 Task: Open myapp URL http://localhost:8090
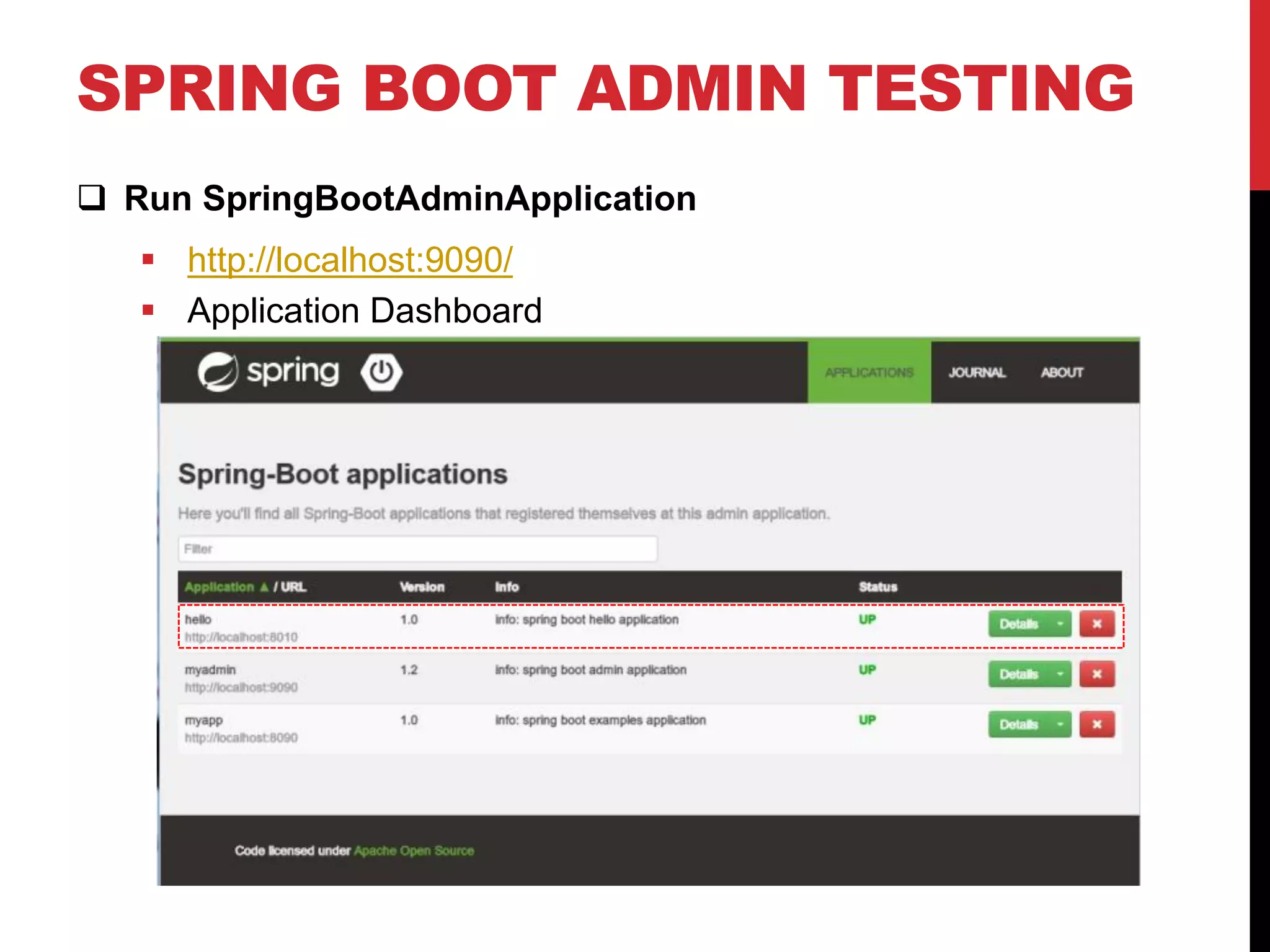pos(241,738)
